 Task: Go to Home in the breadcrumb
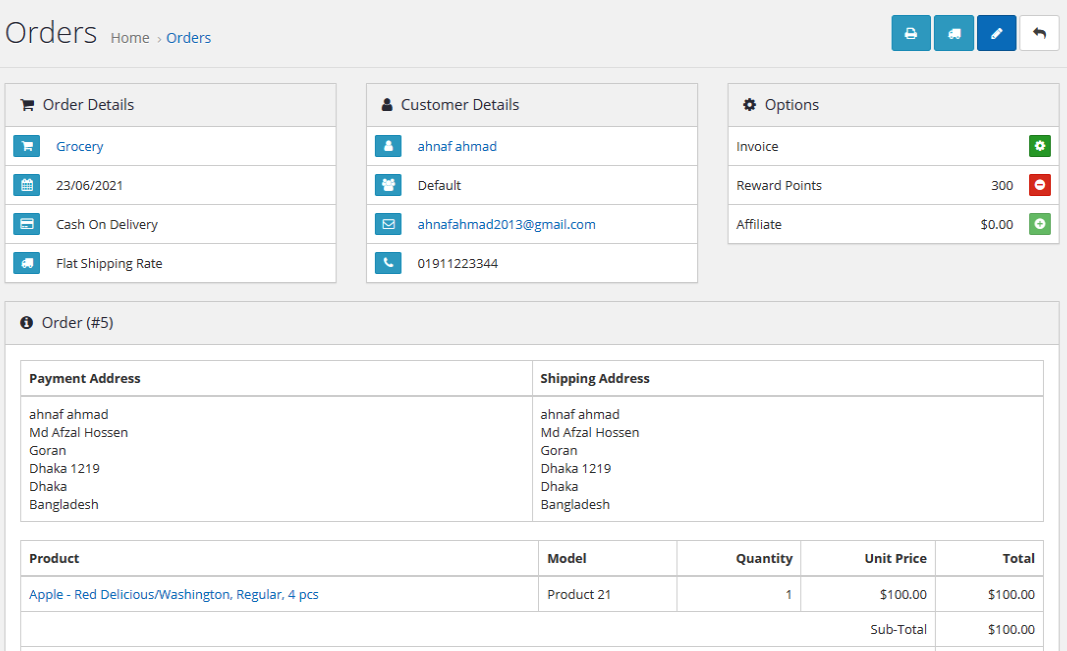[x=130, y=38]
